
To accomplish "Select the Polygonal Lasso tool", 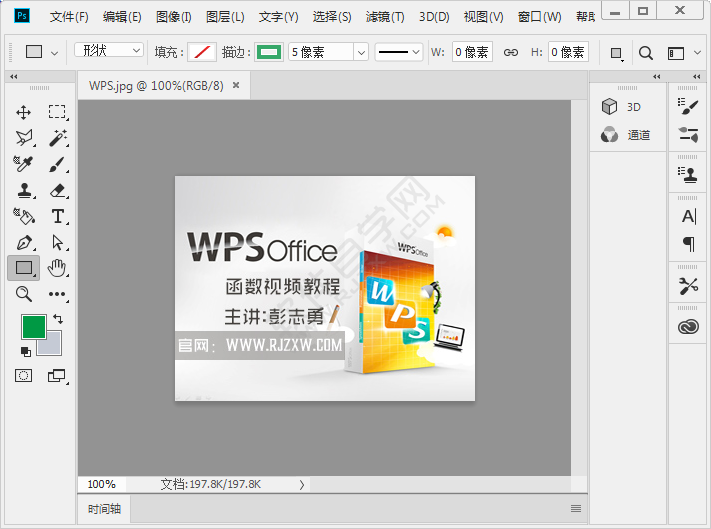I will click(x=24, y=138).
